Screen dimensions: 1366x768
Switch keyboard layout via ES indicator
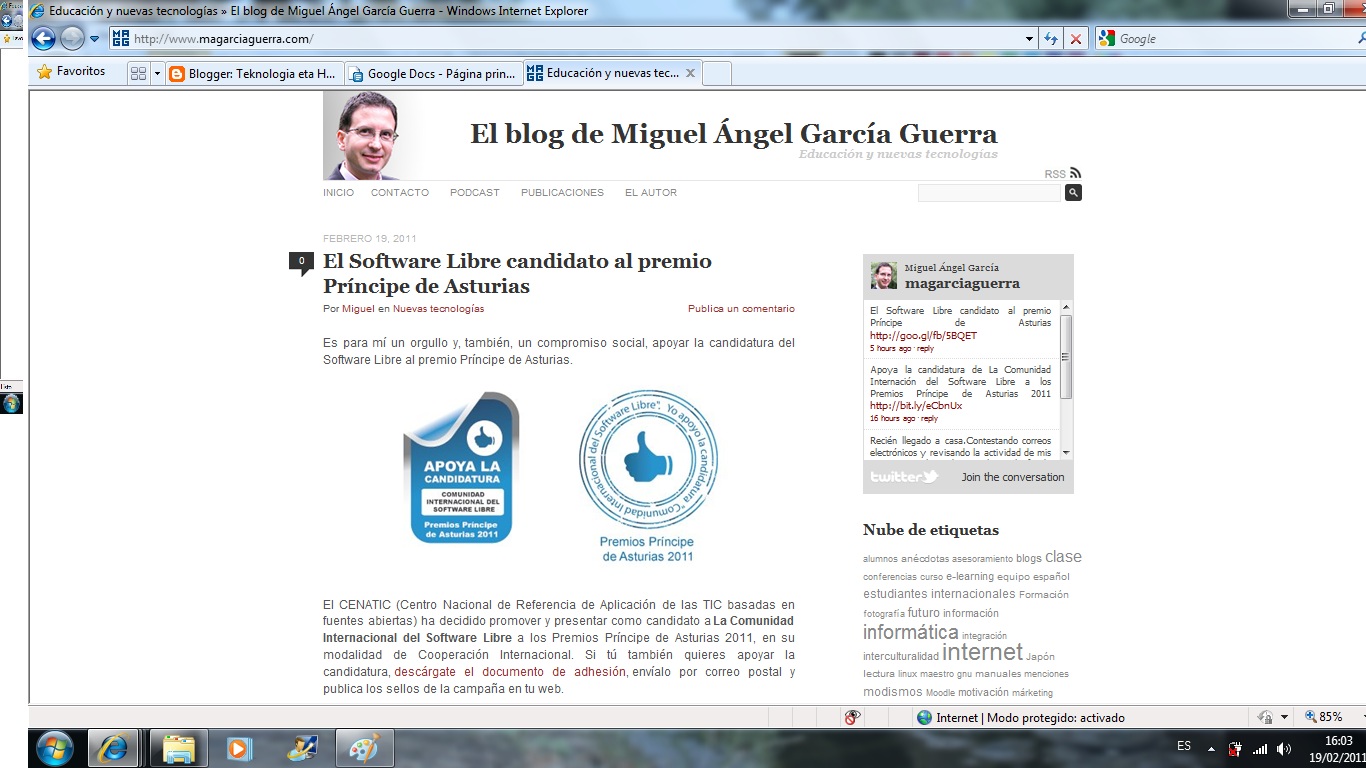tap(1183, 747)
